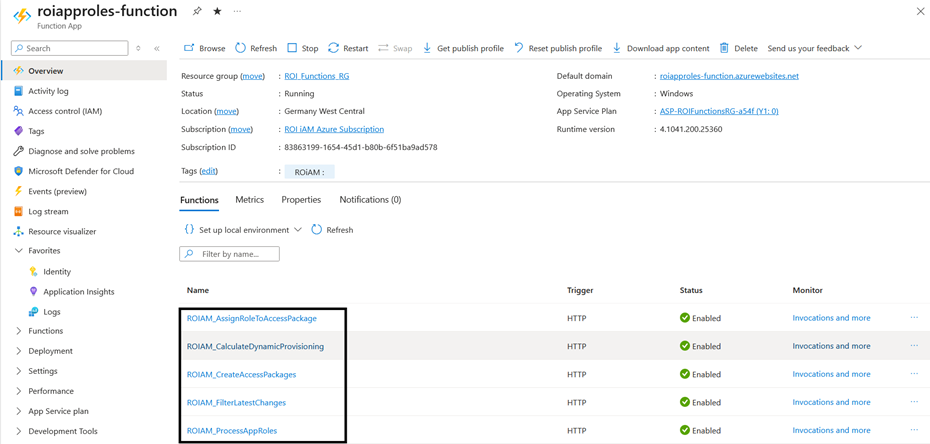The image size is (930, 444).
Task: Open ROIAM_AssignRoleToAccessPackage function link
Action: (x=251, y=318)
